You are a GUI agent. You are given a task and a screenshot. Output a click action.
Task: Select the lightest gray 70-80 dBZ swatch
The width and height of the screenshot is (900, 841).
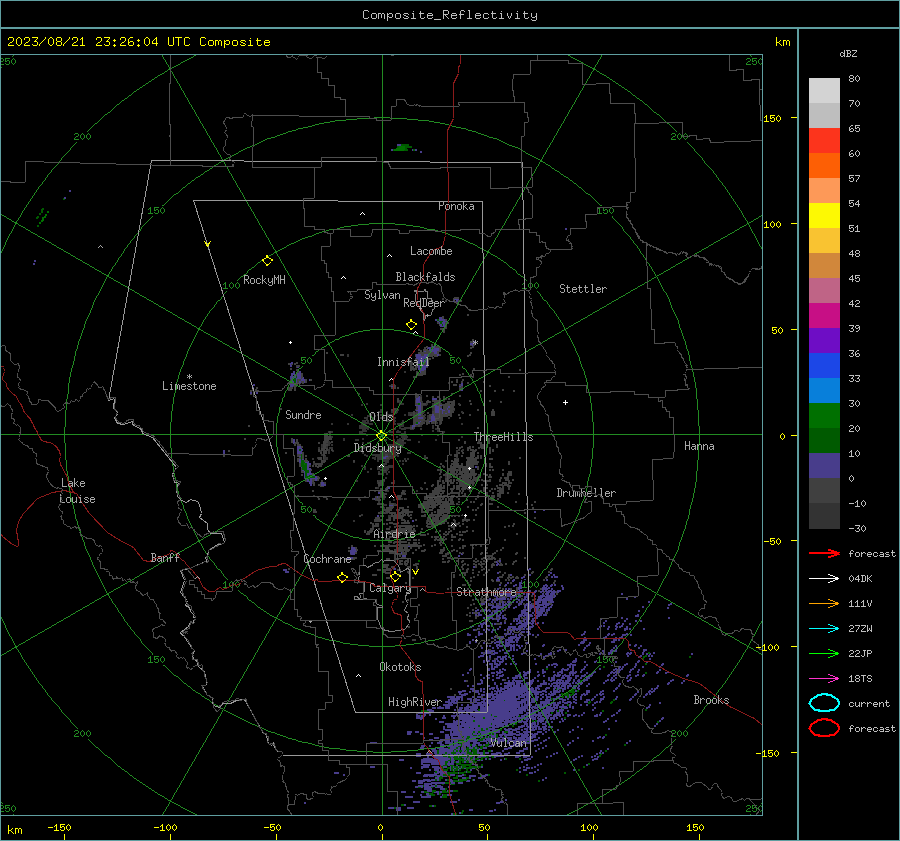824,90
